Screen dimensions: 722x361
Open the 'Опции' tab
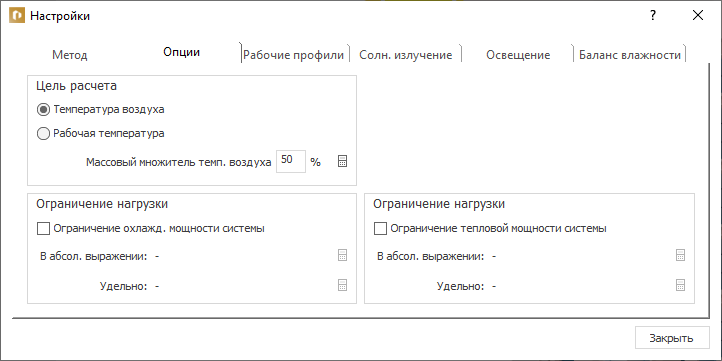point(181,52)
